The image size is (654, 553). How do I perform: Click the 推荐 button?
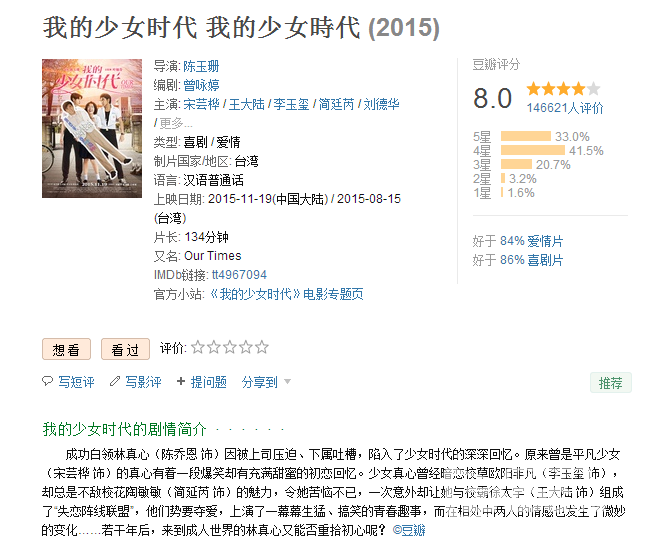(x=610, y=383)
